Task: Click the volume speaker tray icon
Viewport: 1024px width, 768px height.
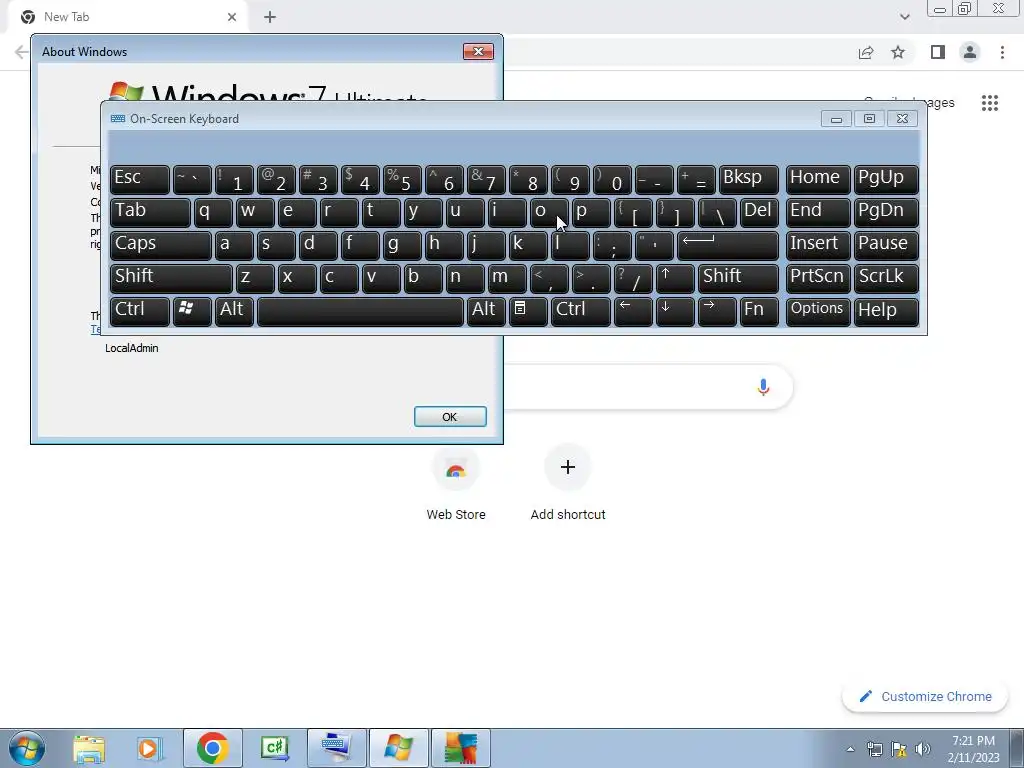Action: pos(922,749)
